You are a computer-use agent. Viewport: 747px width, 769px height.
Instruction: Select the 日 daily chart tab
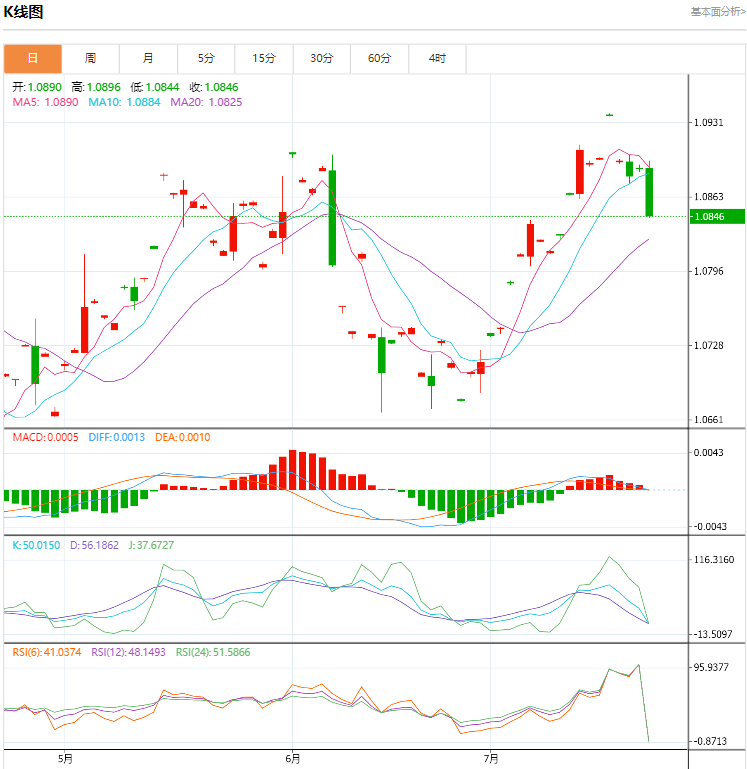pyautogui.click(x=33, y=58)
